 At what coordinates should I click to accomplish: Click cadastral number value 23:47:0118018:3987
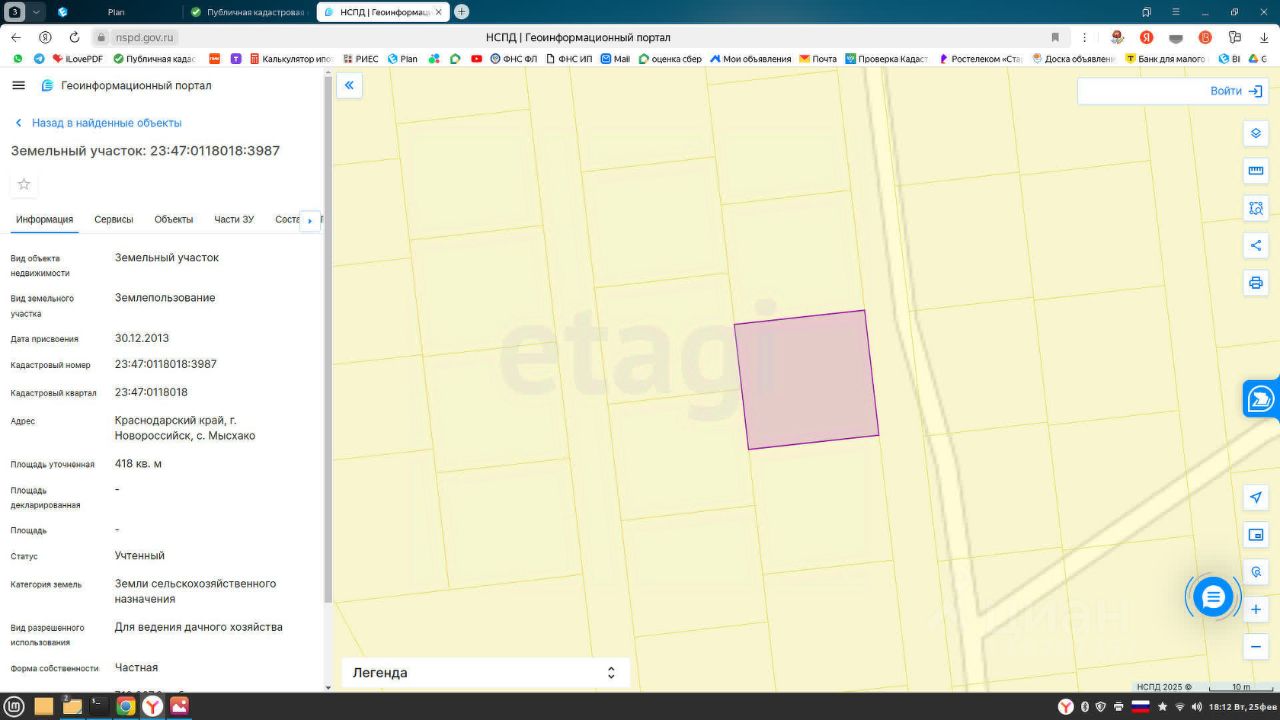tap(166, 364)
